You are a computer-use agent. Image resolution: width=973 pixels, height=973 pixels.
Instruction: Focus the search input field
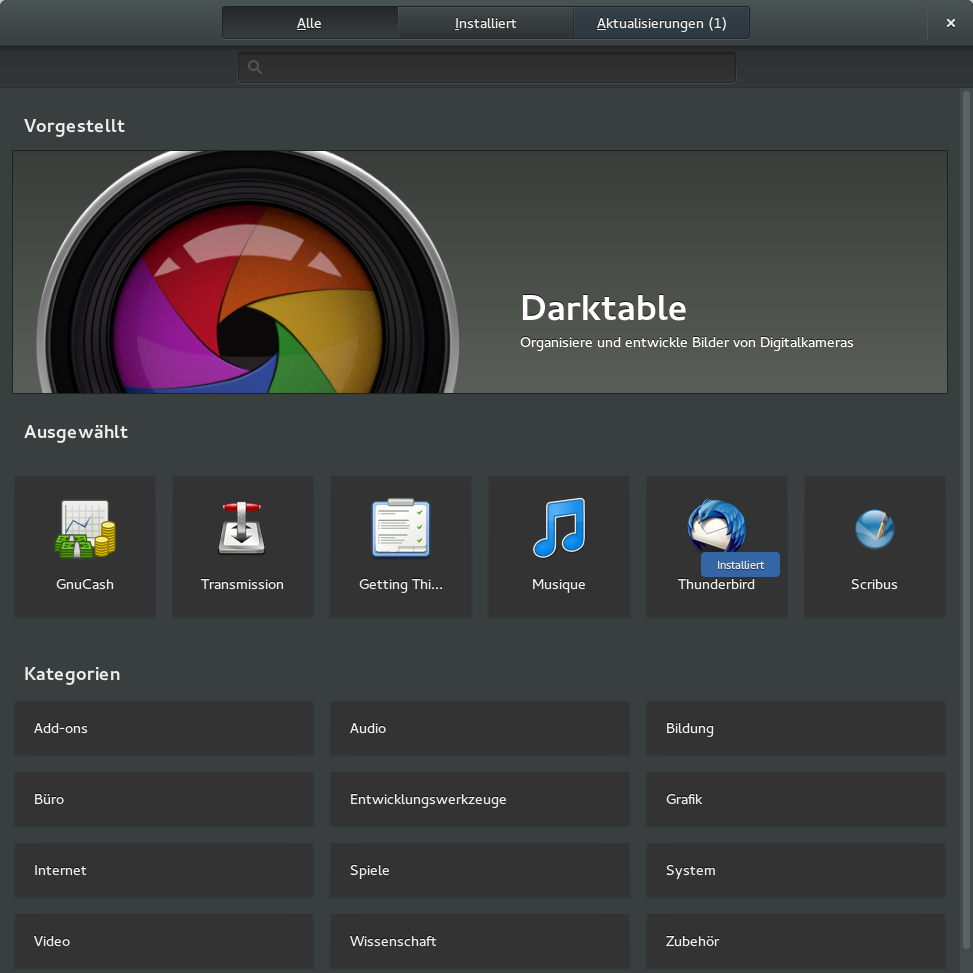[x=486, y=67]
